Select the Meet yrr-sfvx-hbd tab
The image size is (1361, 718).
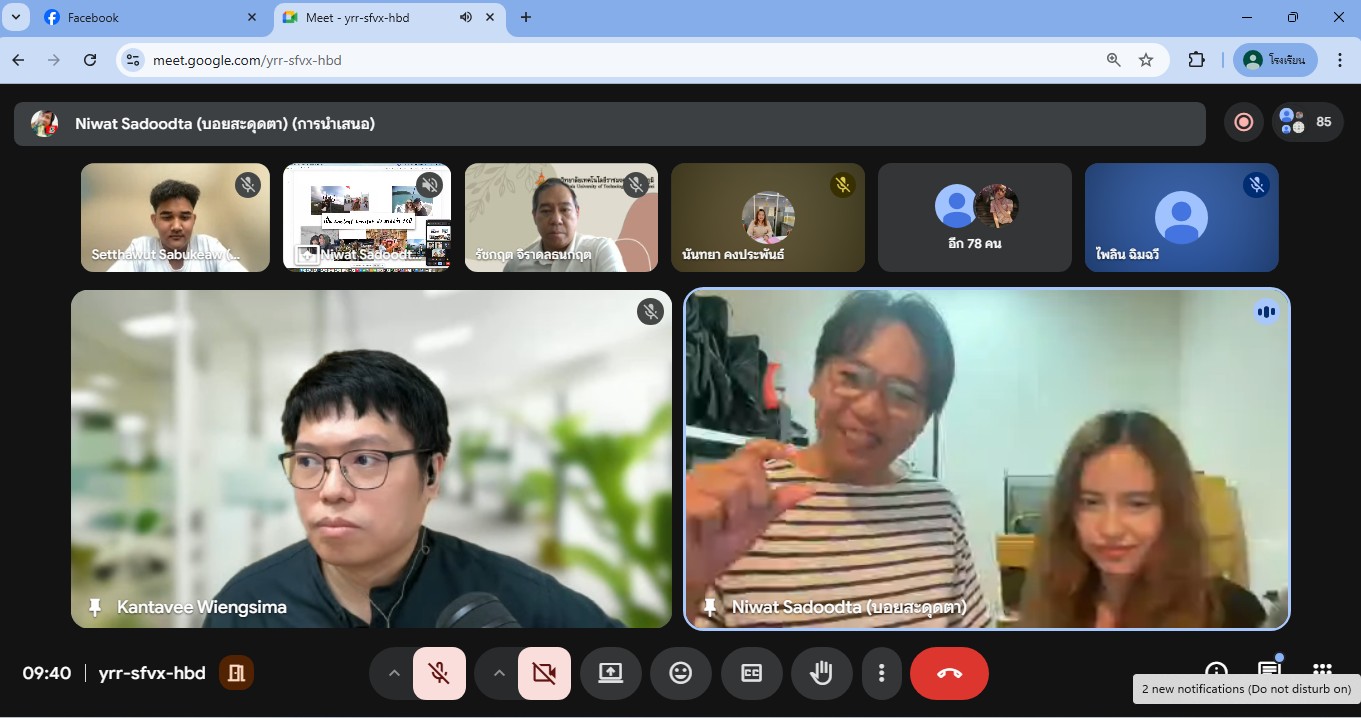(x=360, y=17)
